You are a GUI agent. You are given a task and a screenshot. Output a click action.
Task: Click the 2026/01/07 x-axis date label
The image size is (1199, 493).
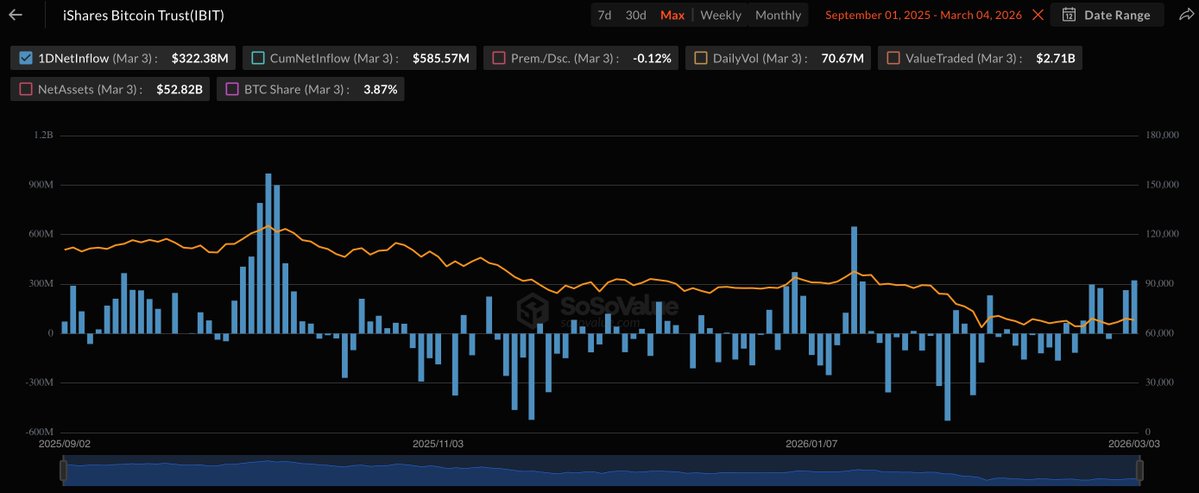pyautogui.click(x=812, y=443)
